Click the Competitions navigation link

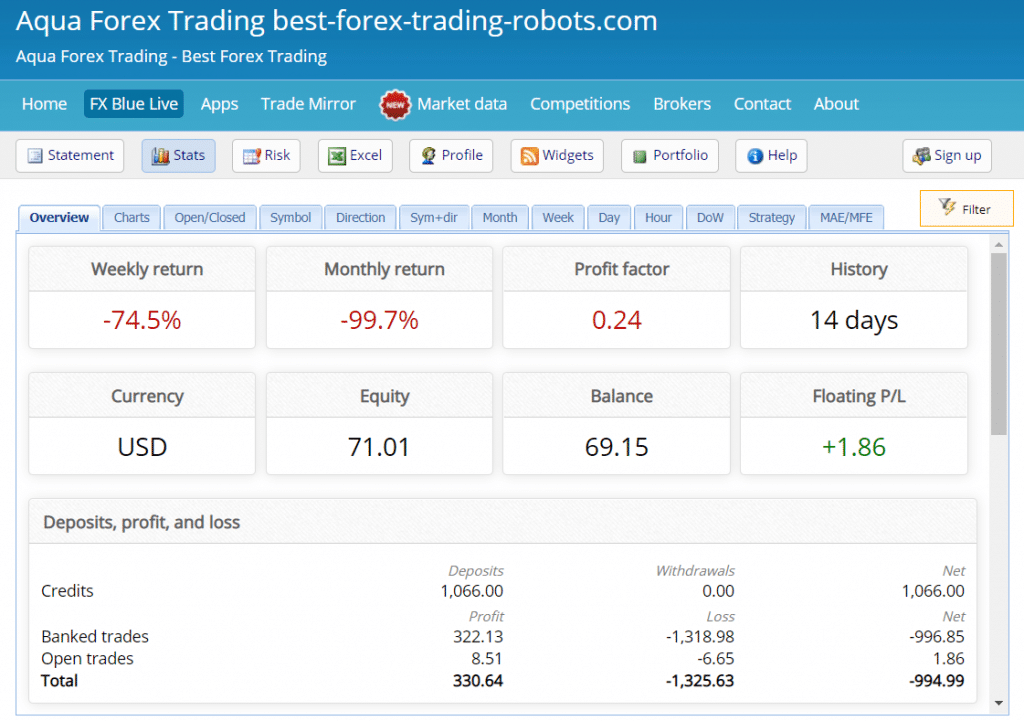pyautogui.click(x=580, y=104)
